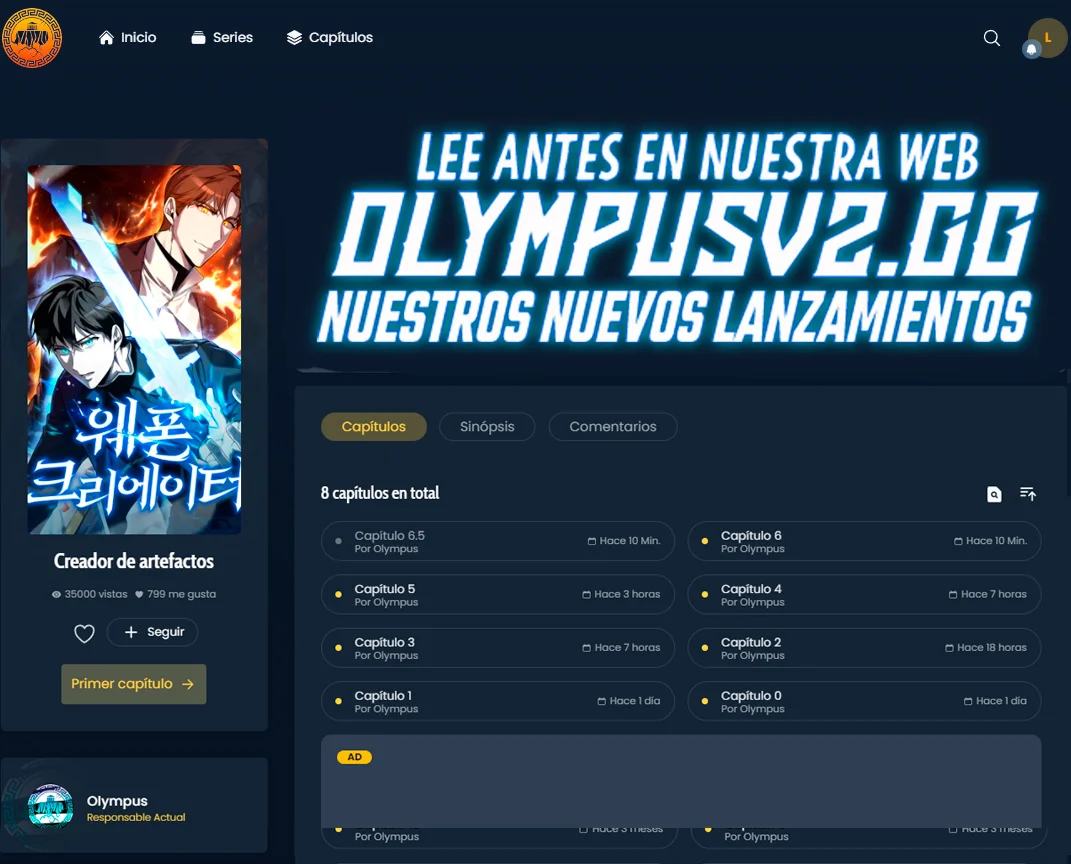1071x864 pixels.
Task: Open the user profile avatar
Action: [1049, 37]
